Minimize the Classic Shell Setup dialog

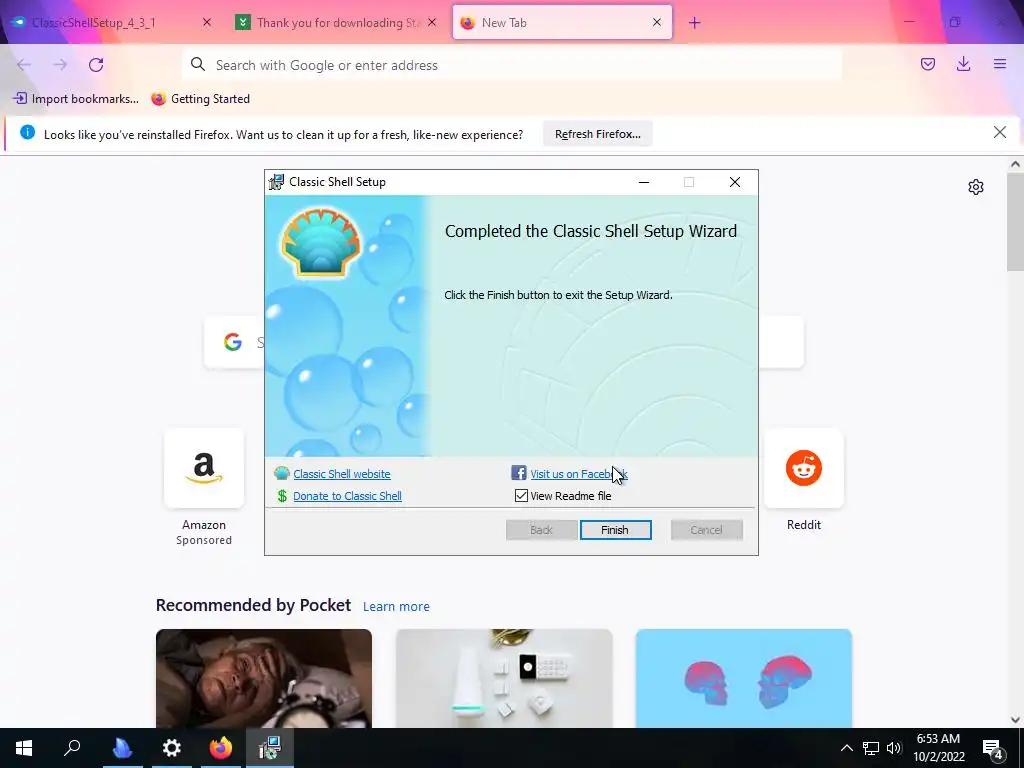tap(644, 182)
